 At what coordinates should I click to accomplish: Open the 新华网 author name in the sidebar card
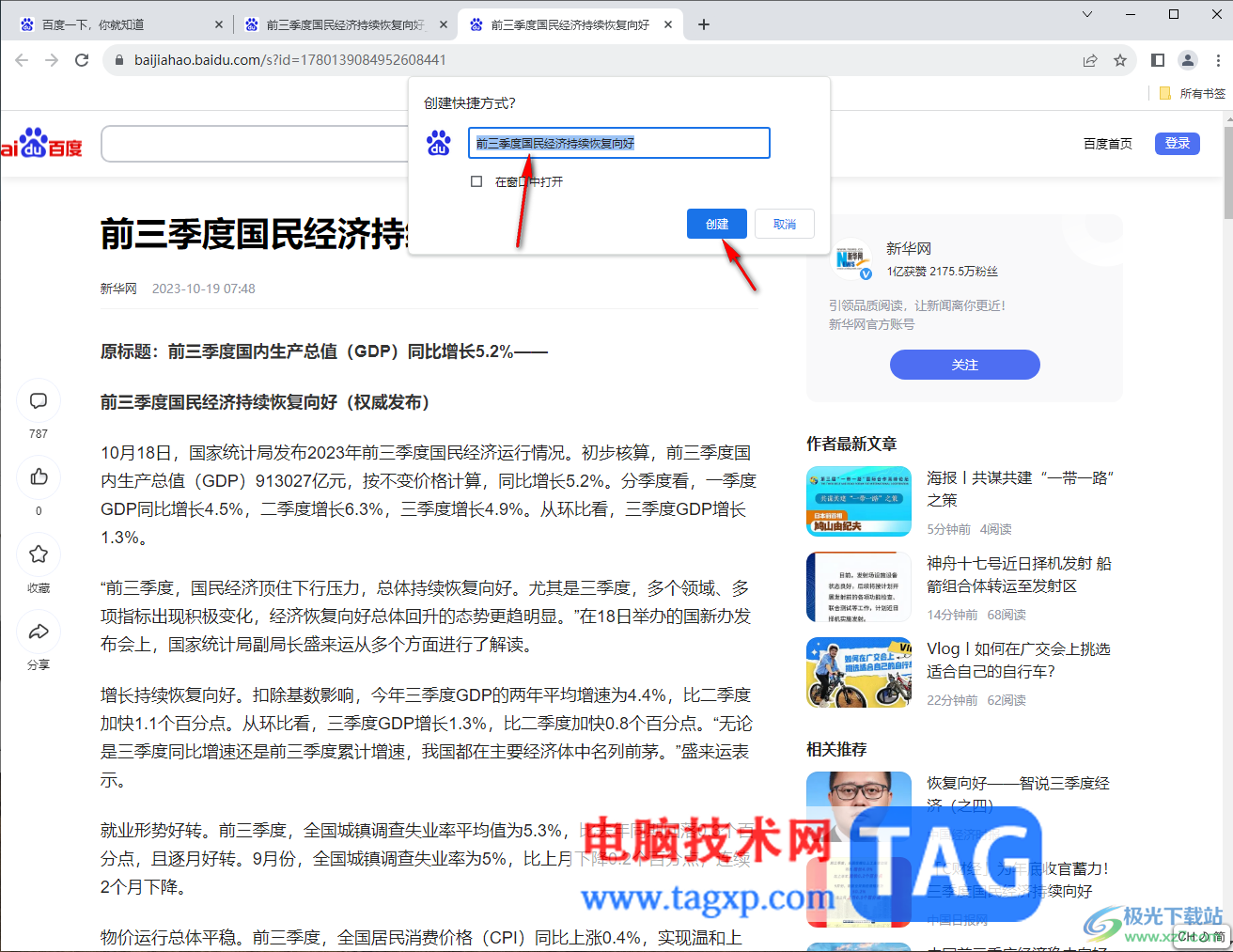tap(909, 248)
